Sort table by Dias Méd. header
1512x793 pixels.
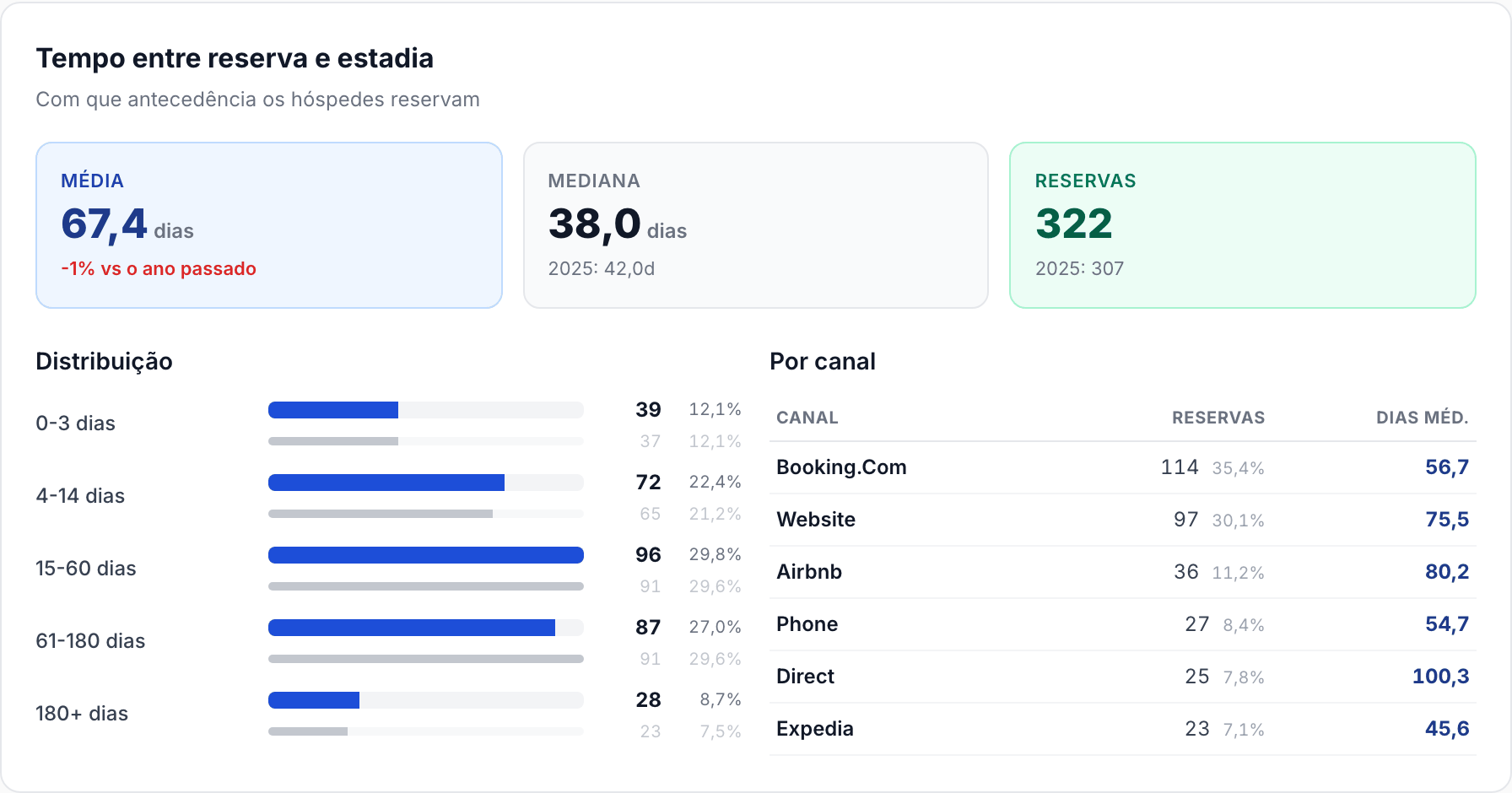(x=1423, y=418)
